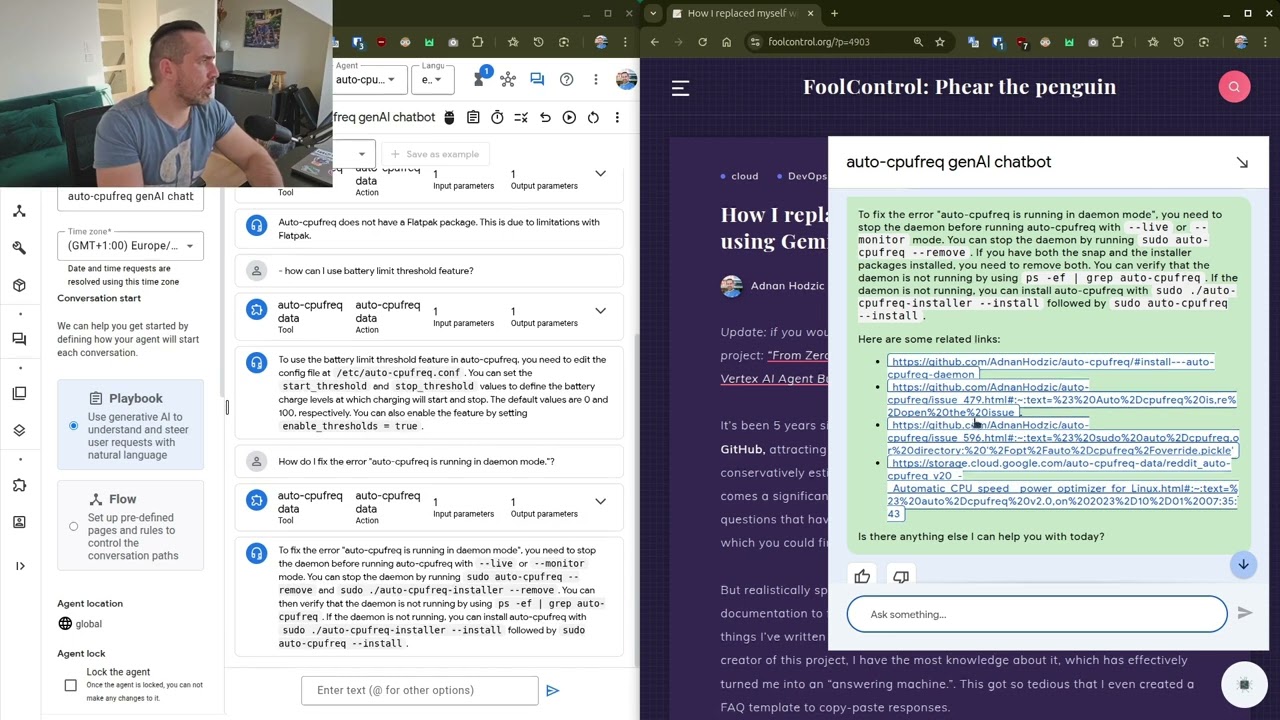
Task: Select the Flow radio option
Action: tap(73, 526)
